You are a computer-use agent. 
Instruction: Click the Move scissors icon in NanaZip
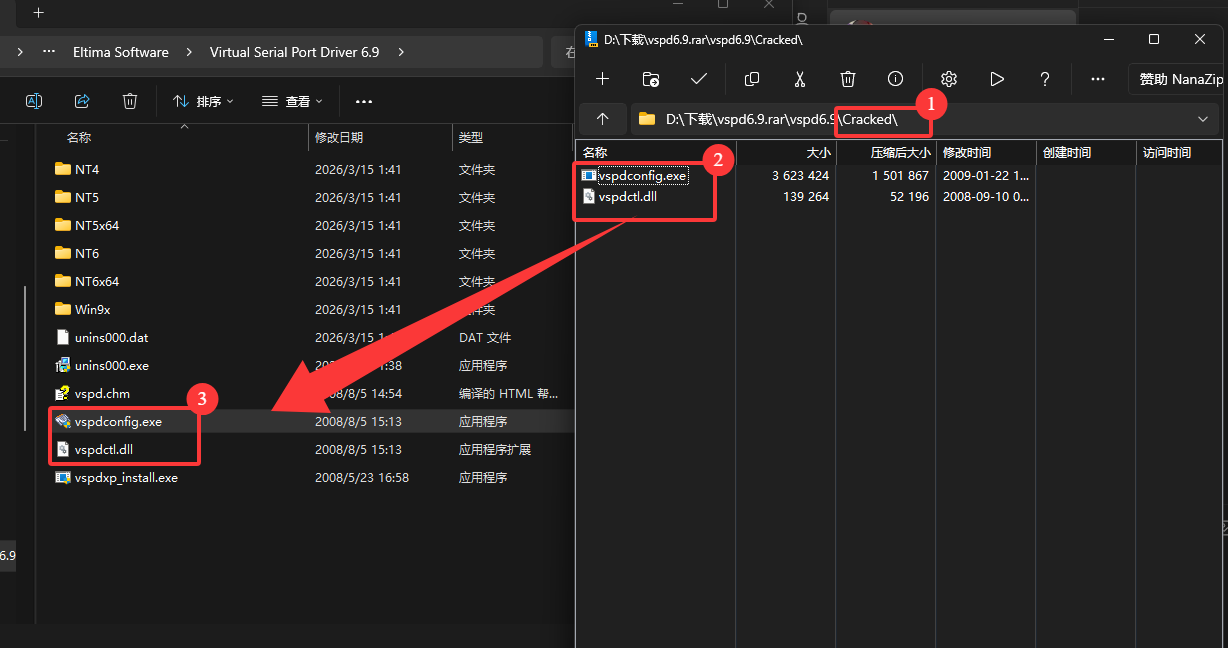800,79
